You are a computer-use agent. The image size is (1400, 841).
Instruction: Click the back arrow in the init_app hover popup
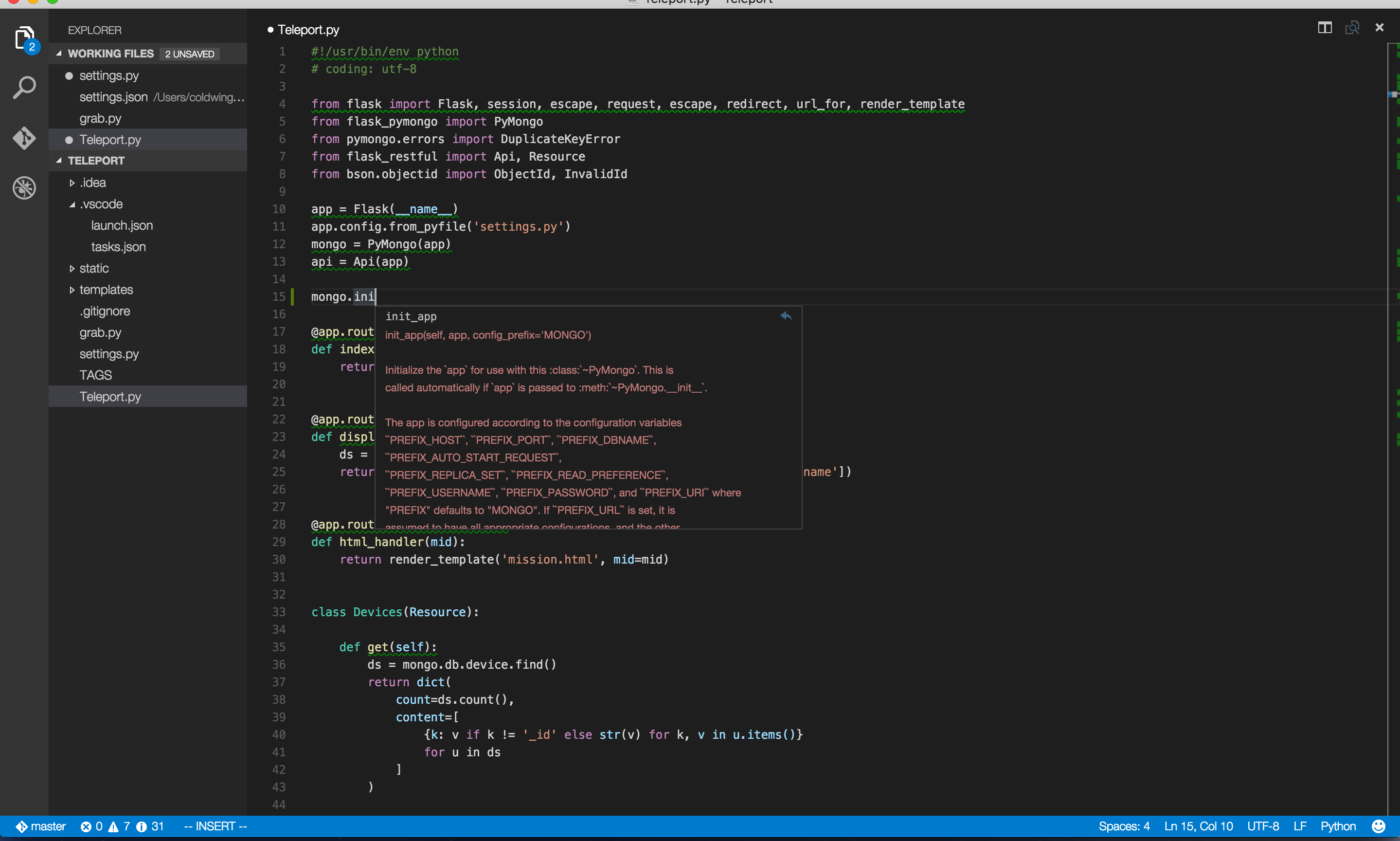coord(786,316)
